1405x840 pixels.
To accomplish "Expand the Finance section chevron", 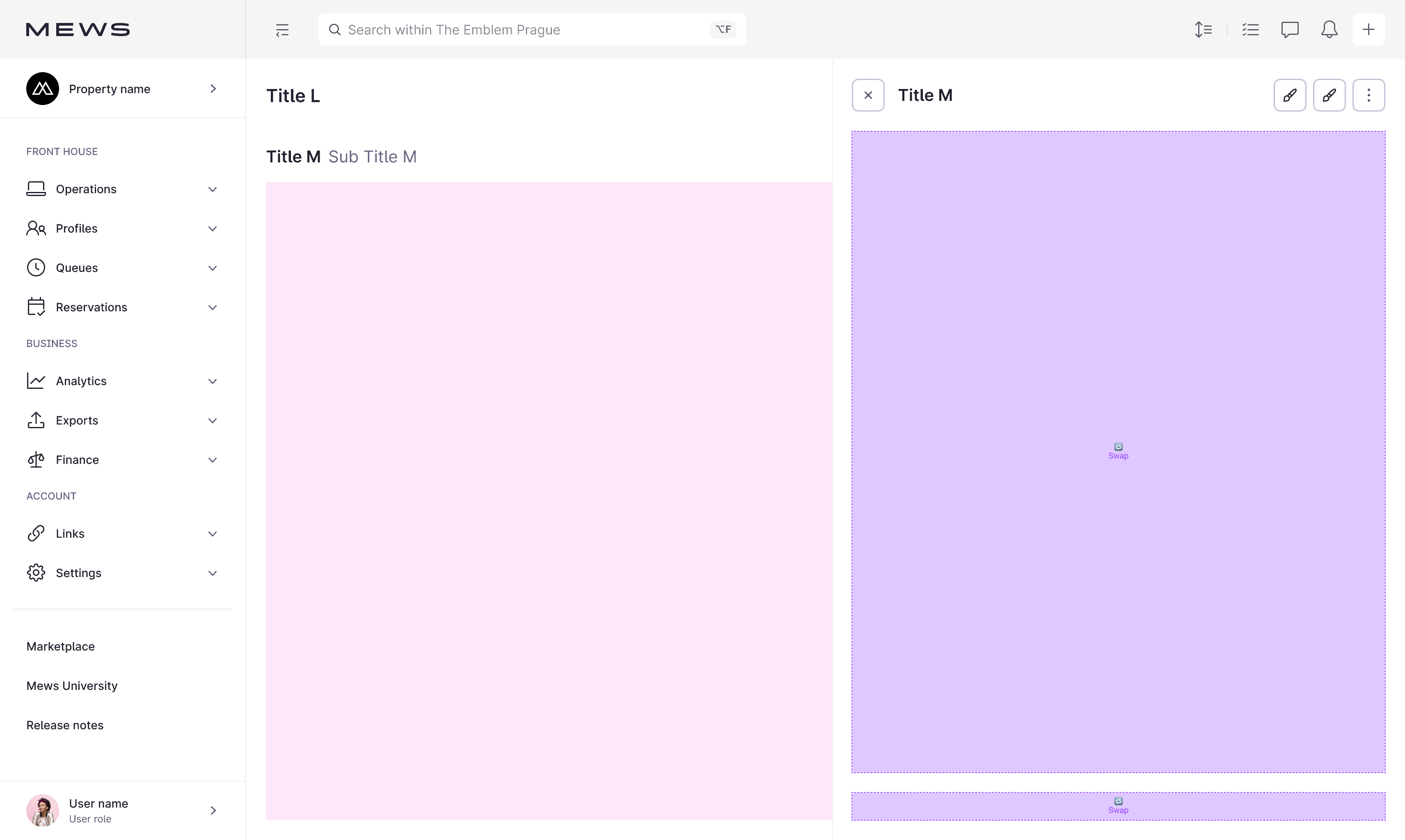I will pyautogui.click(x=213, y=460).
